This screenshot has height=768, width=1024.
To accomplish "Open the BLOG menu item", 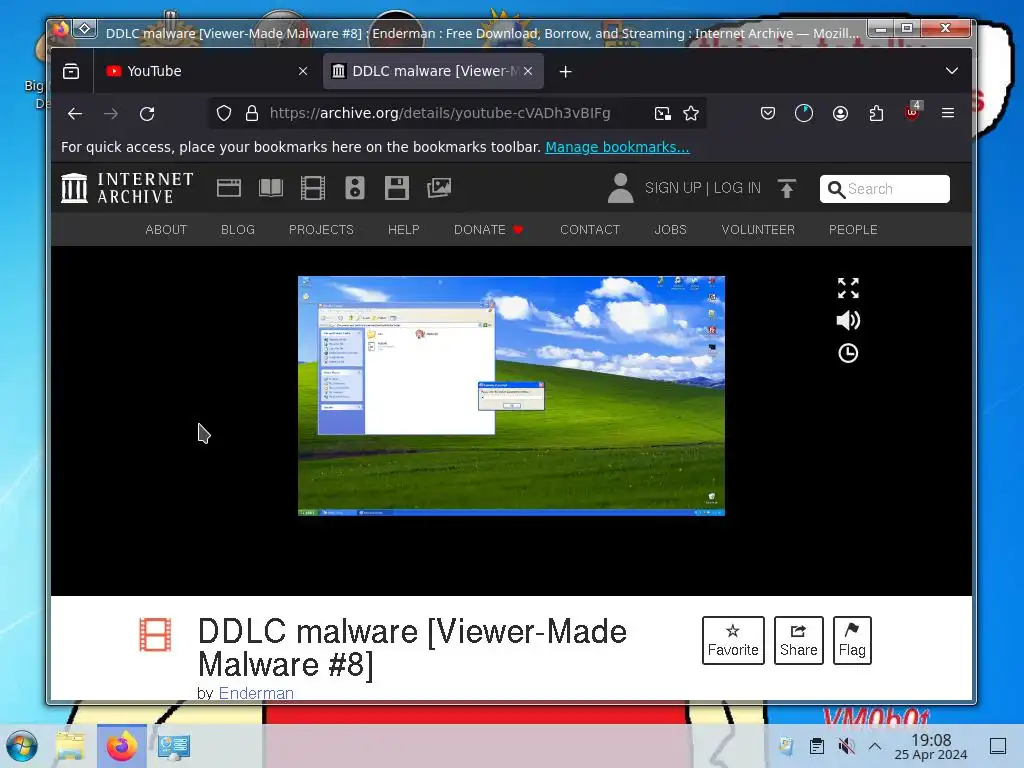I will point(238,230).
